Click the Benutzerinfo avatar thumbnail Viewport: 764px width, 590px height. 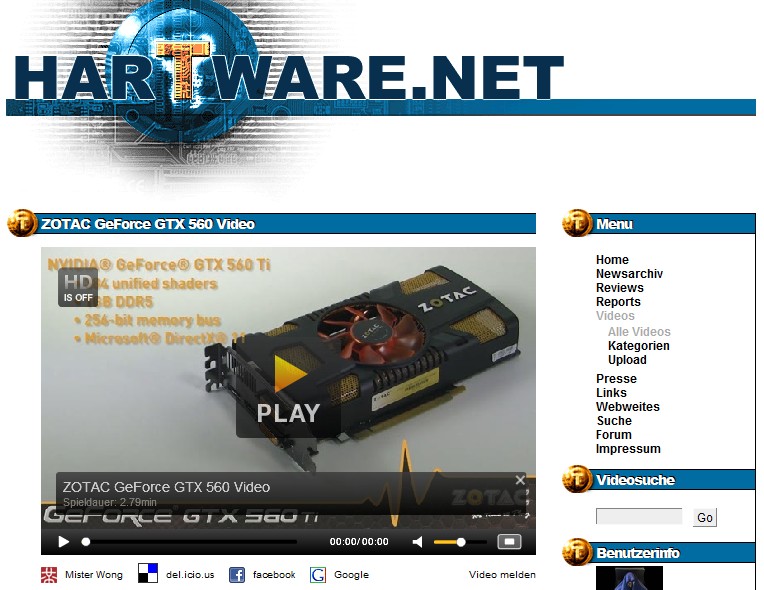(629, 578)
